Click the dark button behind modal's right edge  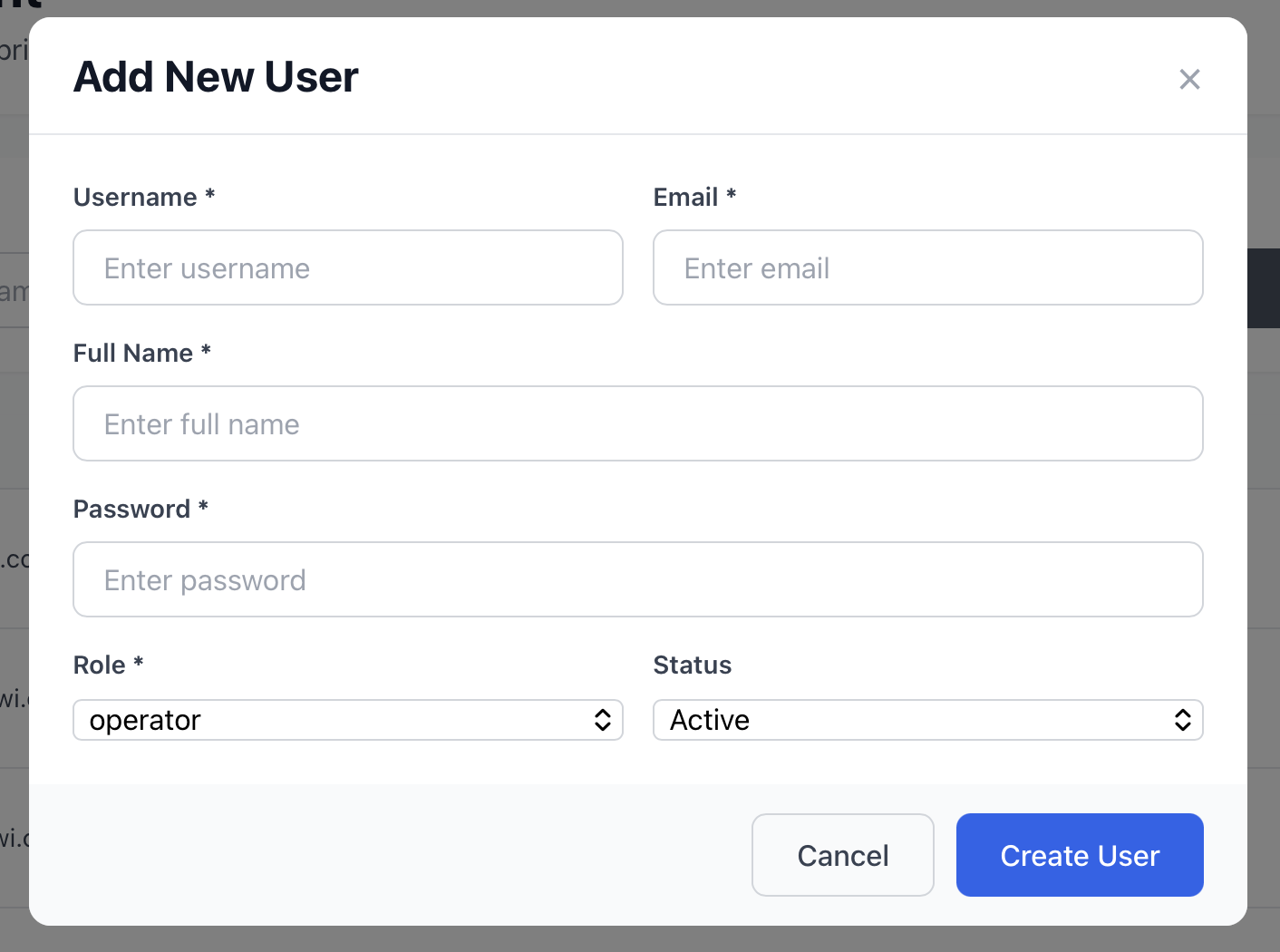click(x=1264, y=288)
